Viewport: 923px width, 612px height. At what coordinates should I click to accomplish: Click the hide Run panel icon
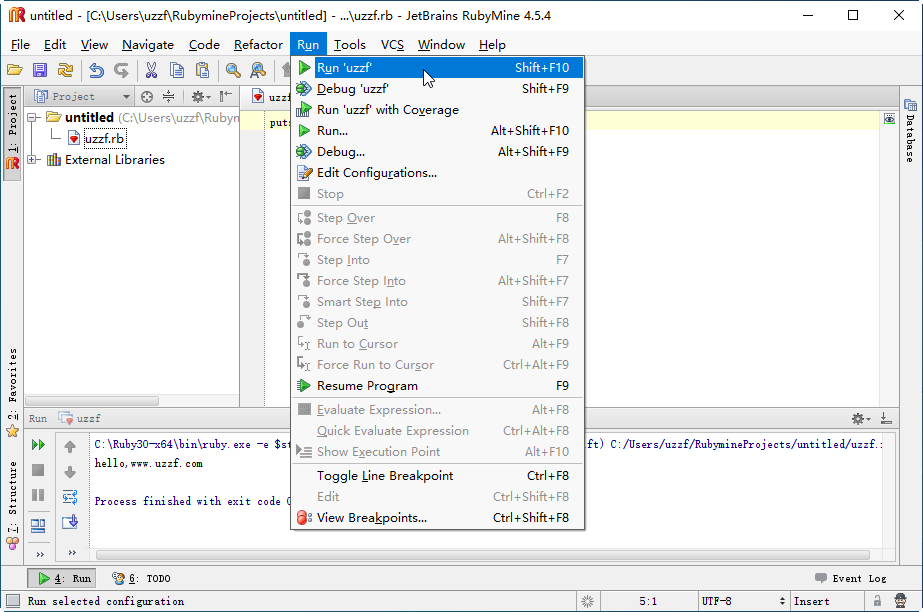tap(886, 418)
